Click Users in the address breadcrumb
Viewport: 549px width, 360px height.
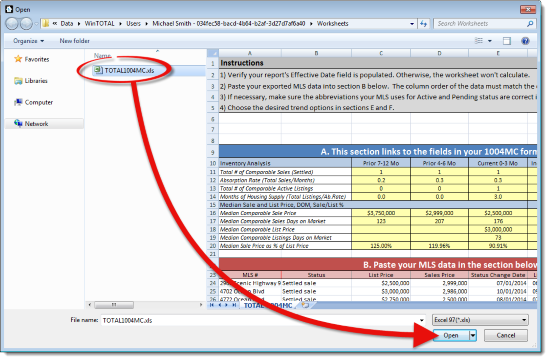coord(133,24)
